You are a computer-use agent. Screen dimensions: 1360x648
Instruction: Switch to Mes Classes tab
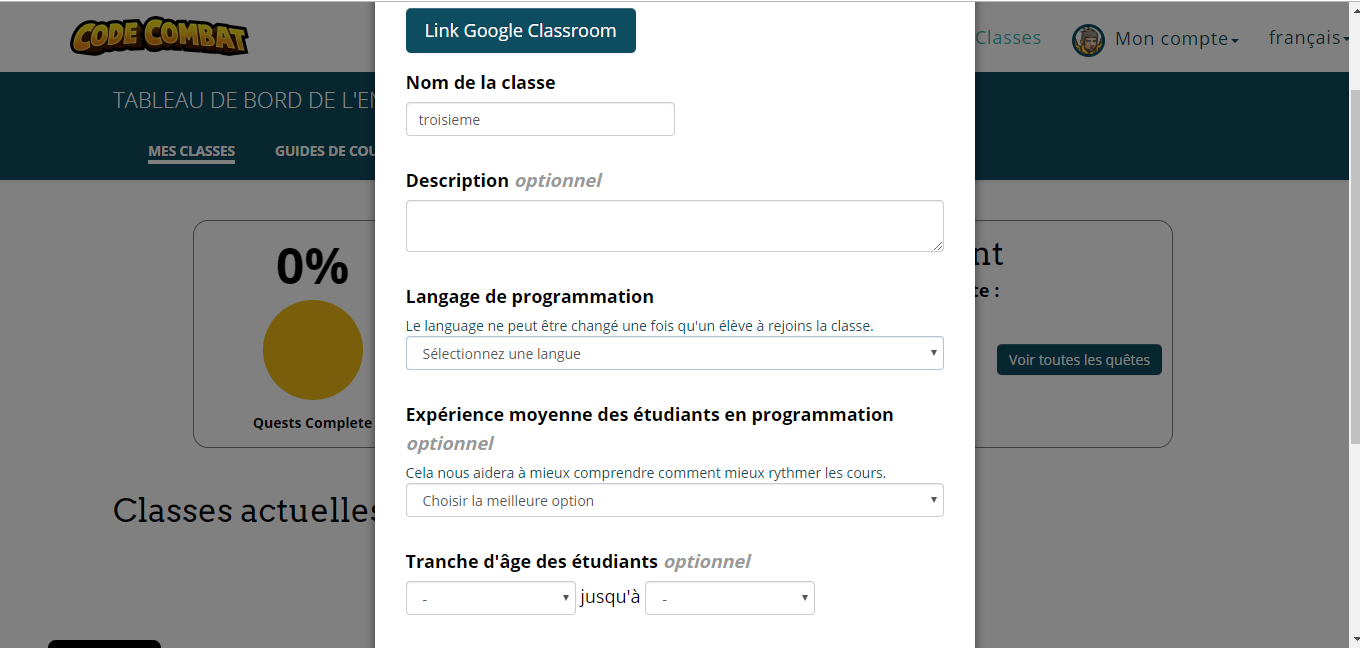point(192,152)
